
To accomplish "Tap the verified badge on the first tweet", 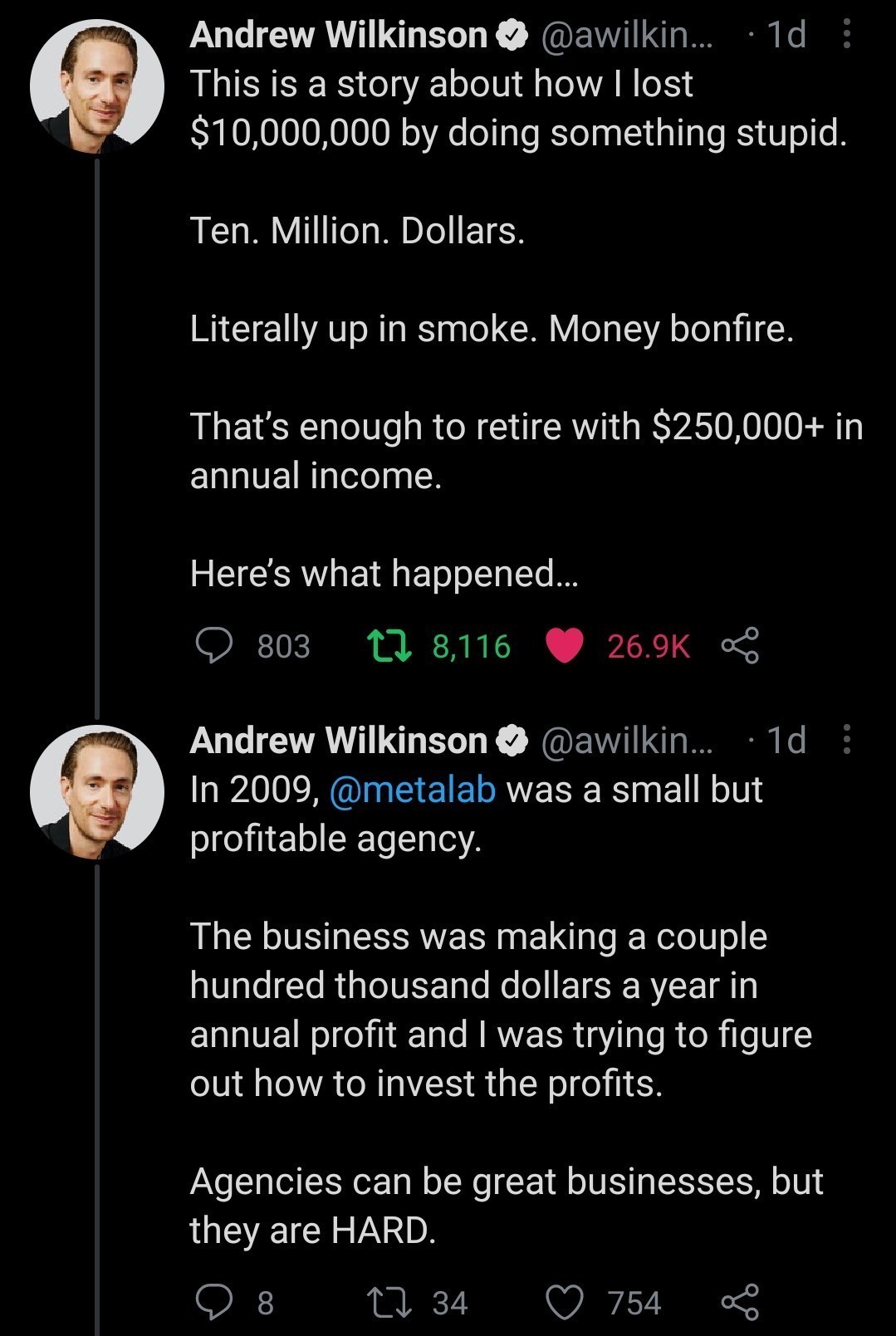I will coord(512,35).
